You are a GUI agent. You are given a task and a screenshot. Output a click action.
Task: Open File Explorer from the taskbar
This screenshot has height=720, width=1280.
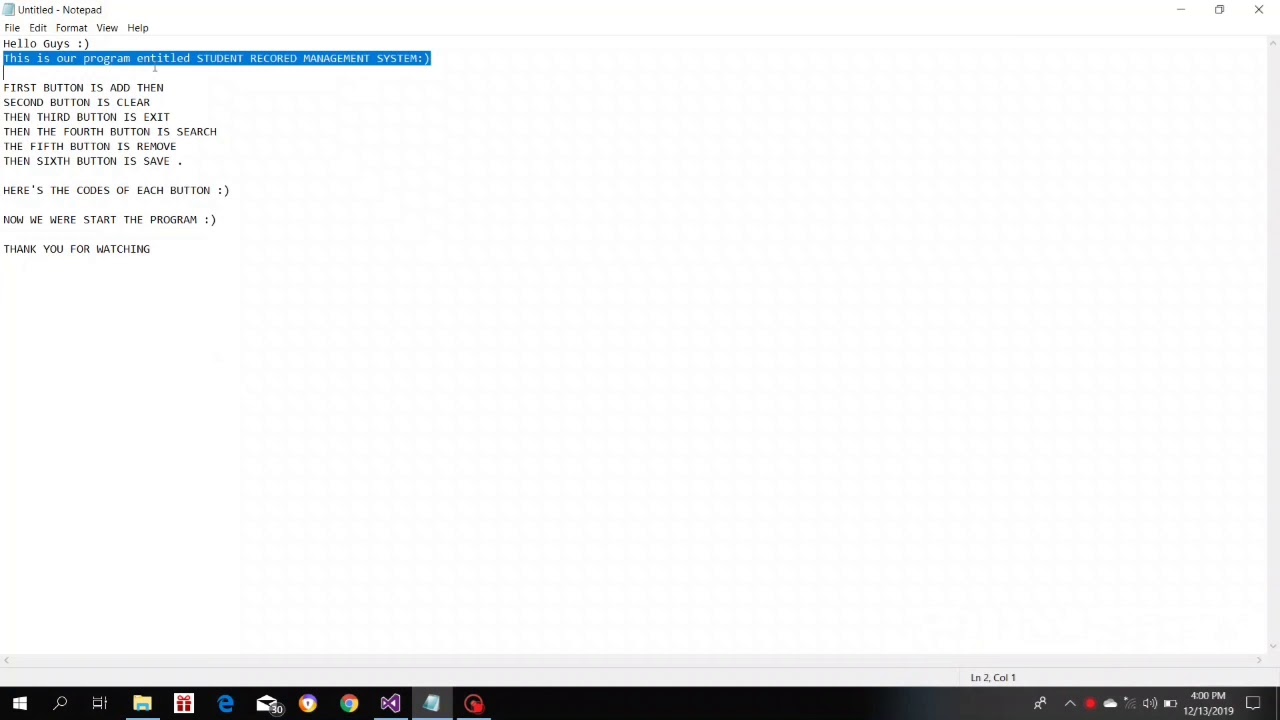coord(142,704)
